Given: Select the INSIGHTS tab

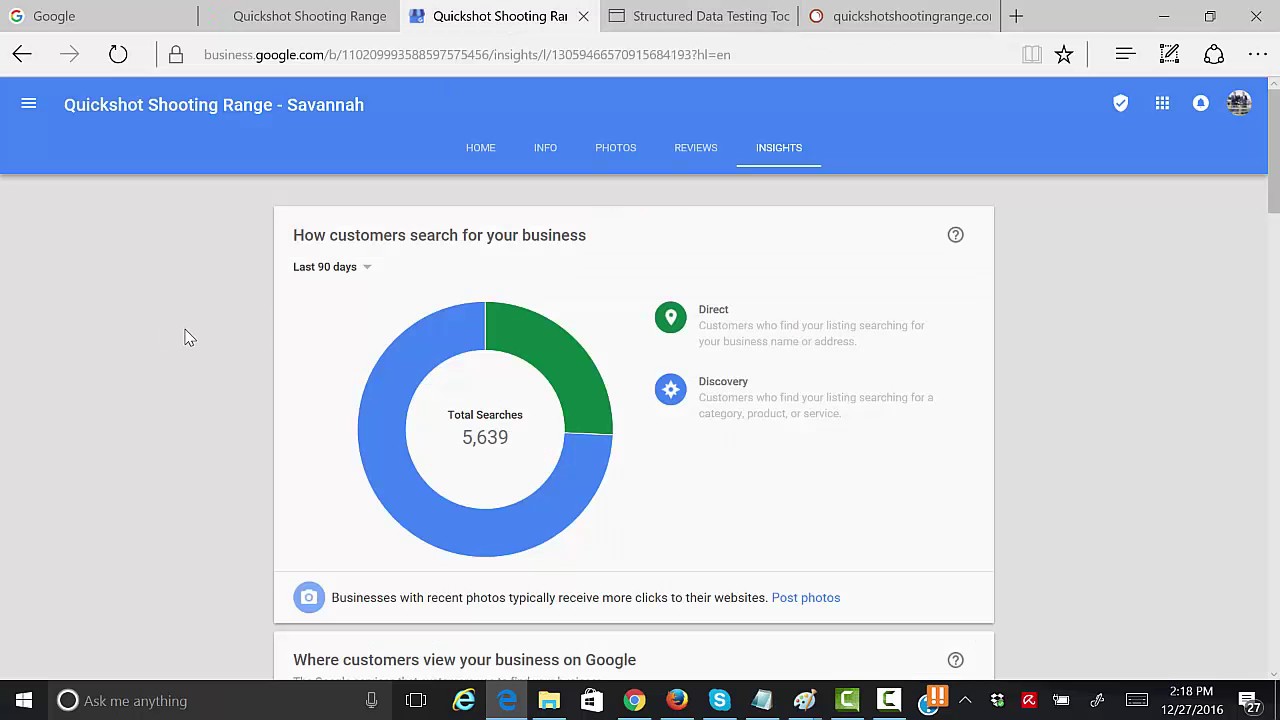Looking at the screenshot, I should pos(779,148).
